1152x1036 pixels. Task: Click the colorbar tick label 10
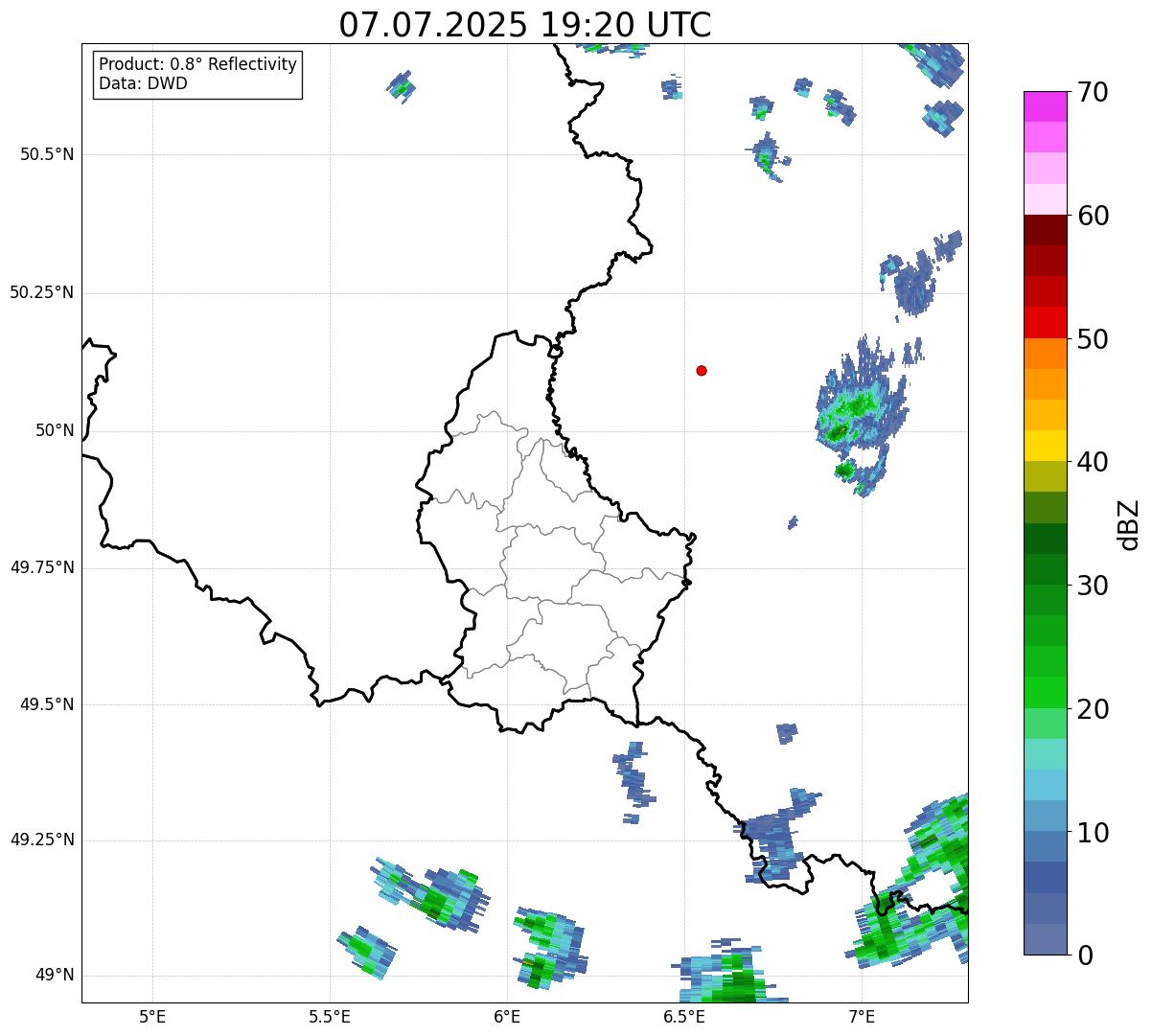point(1093,832)
